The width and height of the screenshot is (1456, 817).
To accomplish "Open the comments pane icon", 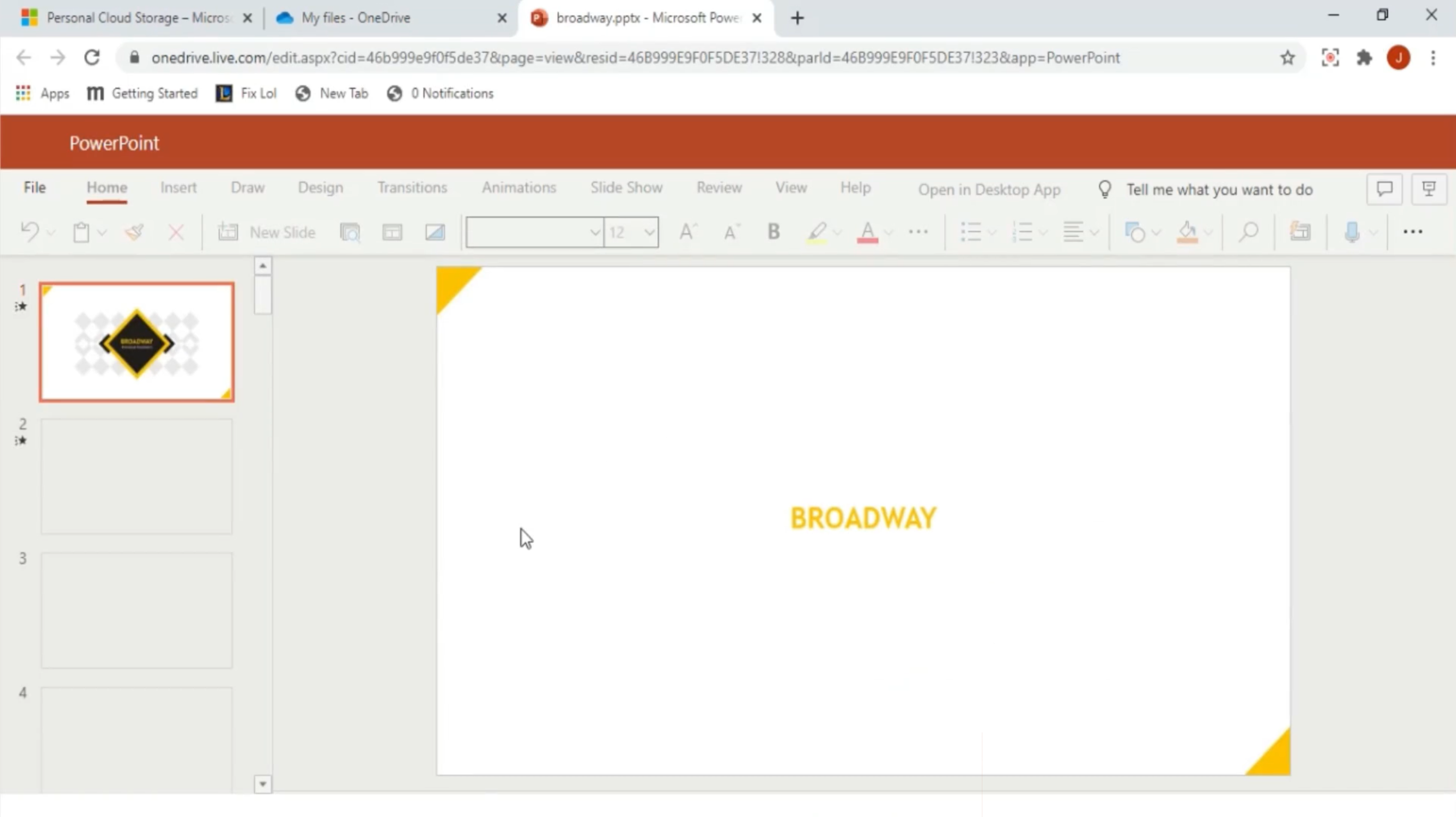I will (x=1384, y=189).
